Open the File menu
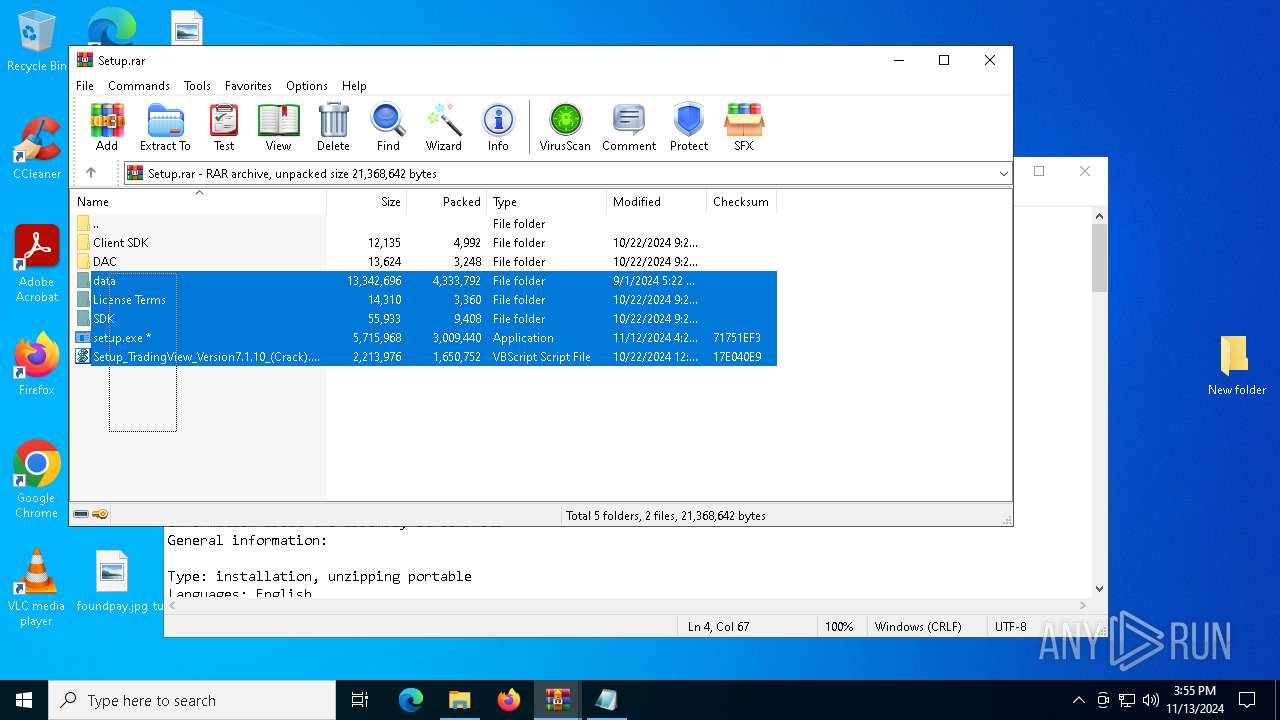 (x=85, y=86)
